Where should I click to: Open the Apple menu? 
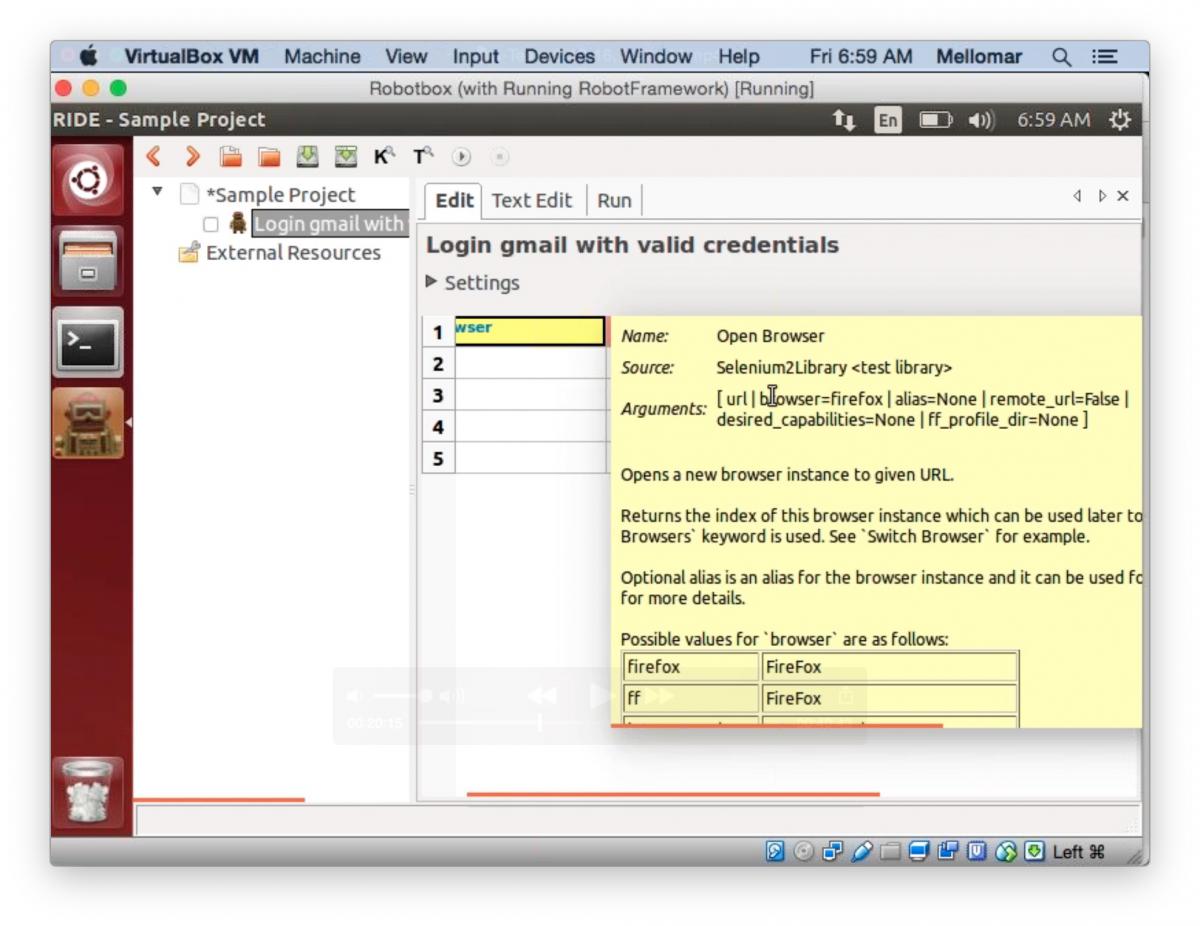click(88, 57)
